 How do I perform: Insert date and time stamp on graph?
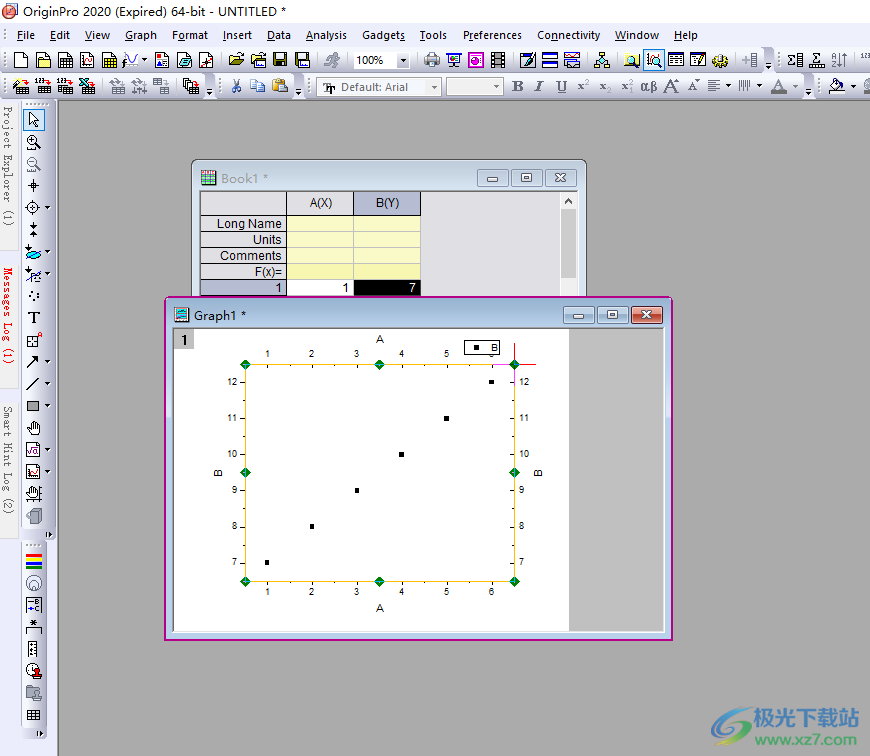(x=33, y=670)
